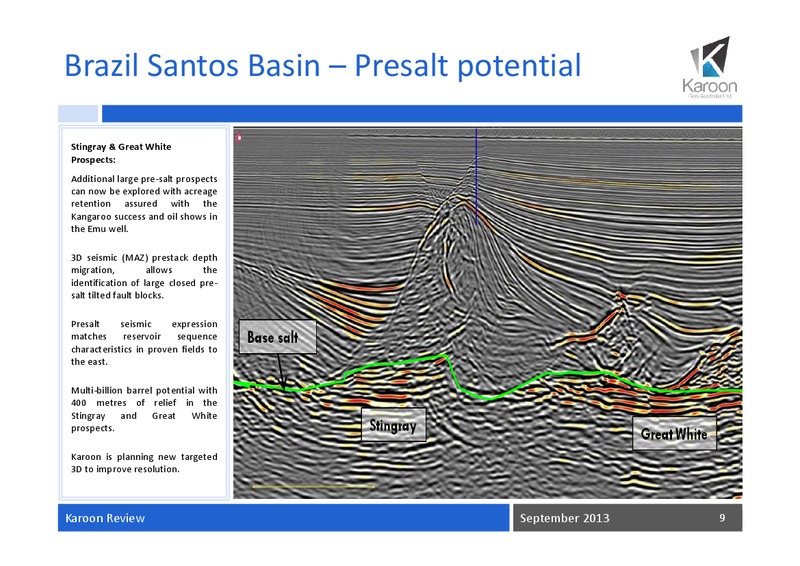Click the paragraph starting '3D seismic (MAZ) prestack depth'
The width and height of the screenshot is (800, 566).
pyautogui.click(x=144, y=276)
